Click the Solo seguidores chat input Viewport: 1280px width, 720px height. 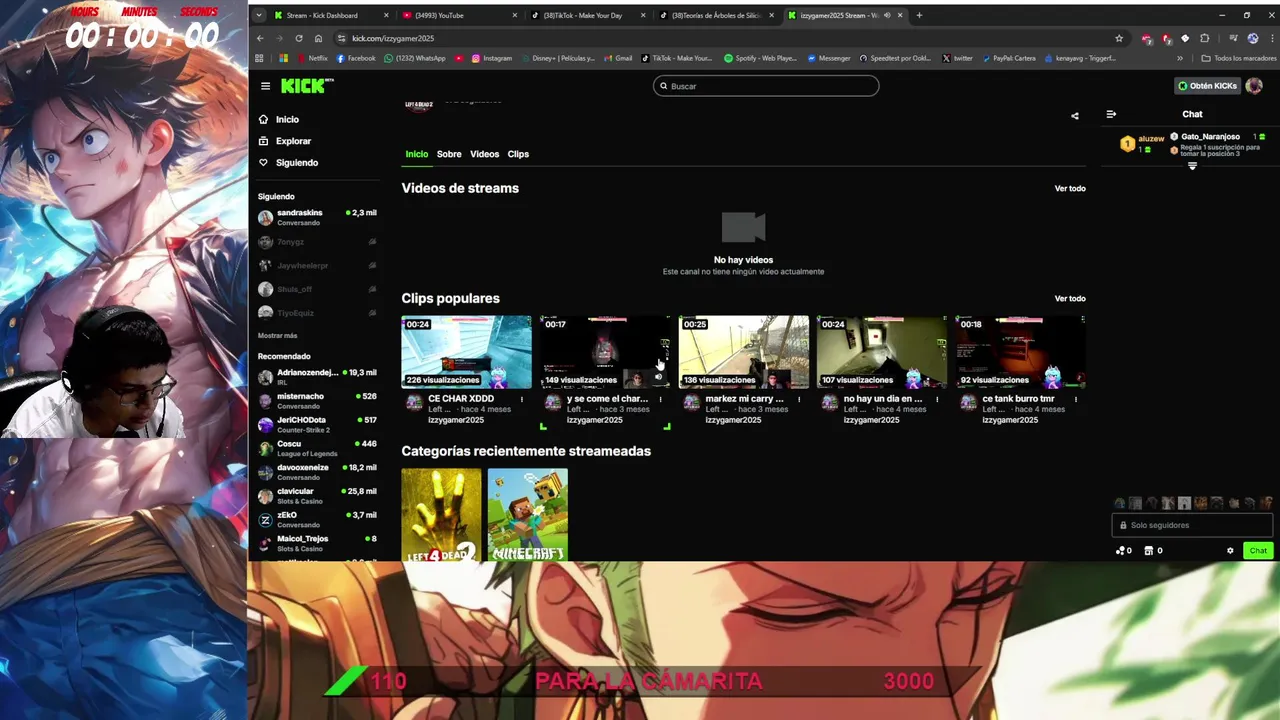pyautogui.click(x=1192, y=525)
